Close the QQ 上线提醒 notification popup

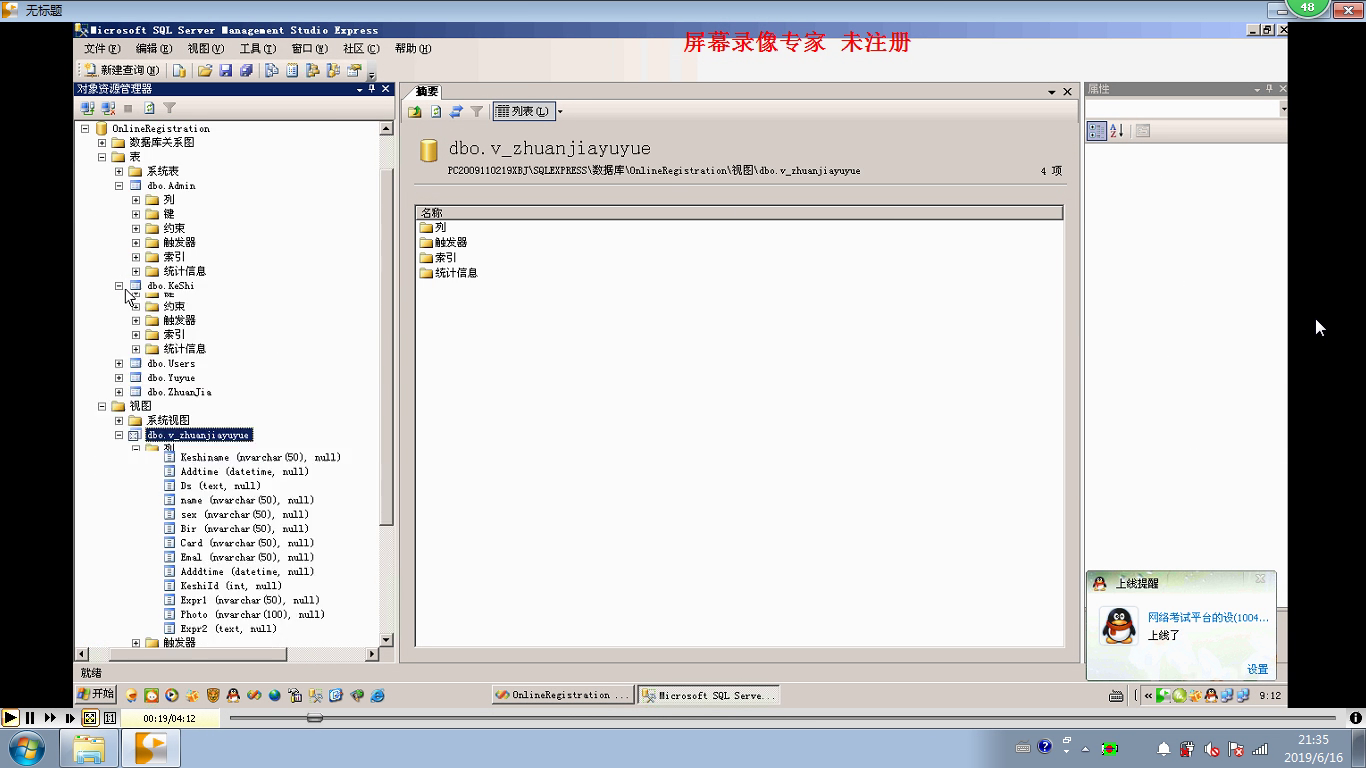1260,579
